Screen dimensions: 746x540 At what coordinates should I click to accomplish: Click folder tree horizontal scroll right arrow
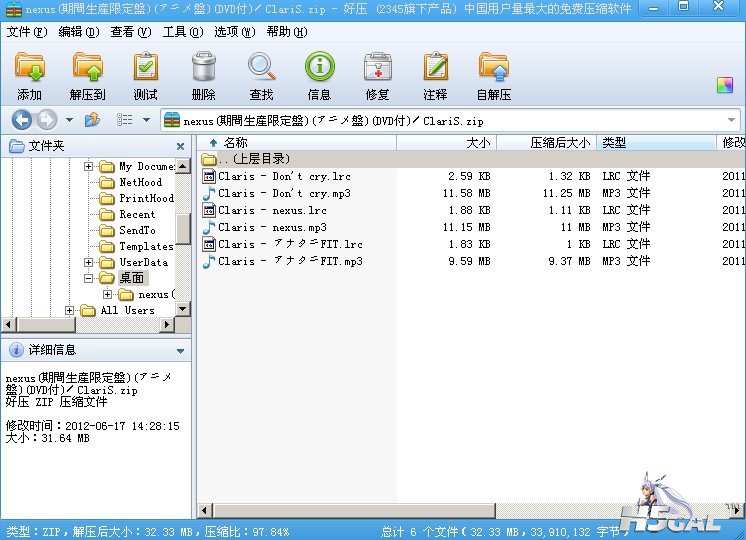click(x=167, y=325)
